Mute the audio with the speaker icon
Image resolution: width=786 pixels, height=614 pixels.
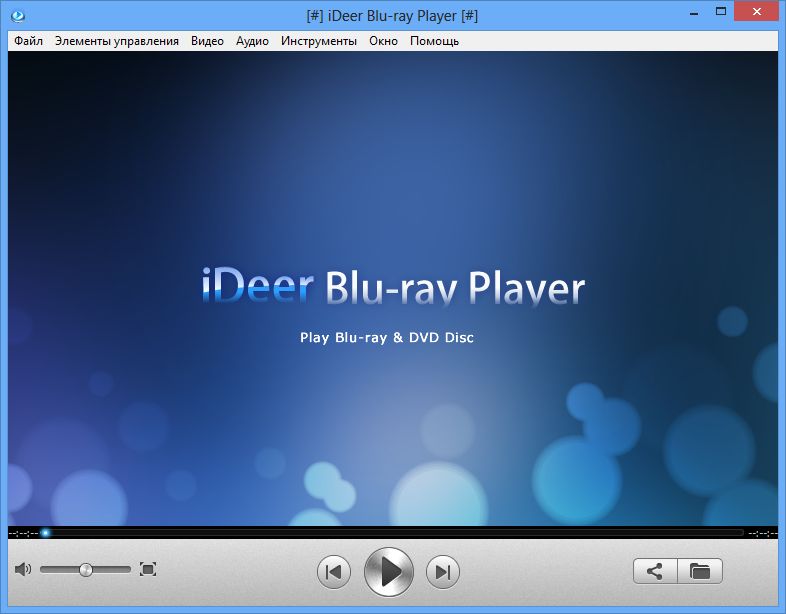point(23,569)
